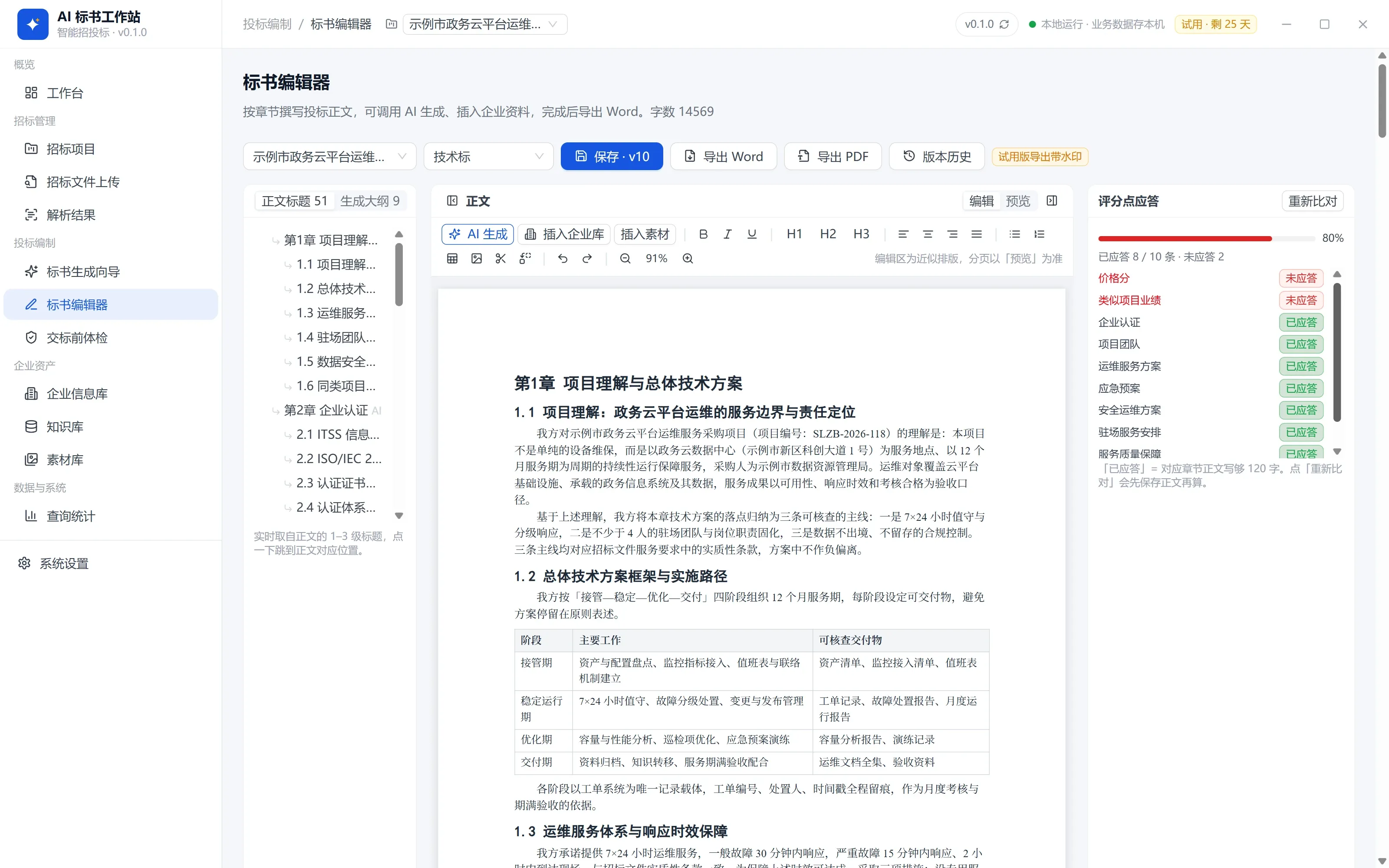Image resolution: width=1389 pixels, height=868 pixels.
Task: Align text to the right
Action: [952, 233]
